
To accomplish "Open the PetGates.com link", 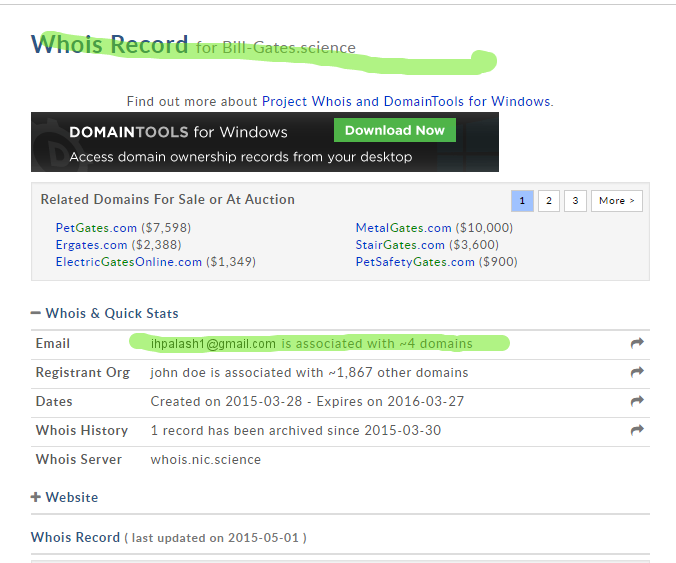I will click(x=96, y=228).
